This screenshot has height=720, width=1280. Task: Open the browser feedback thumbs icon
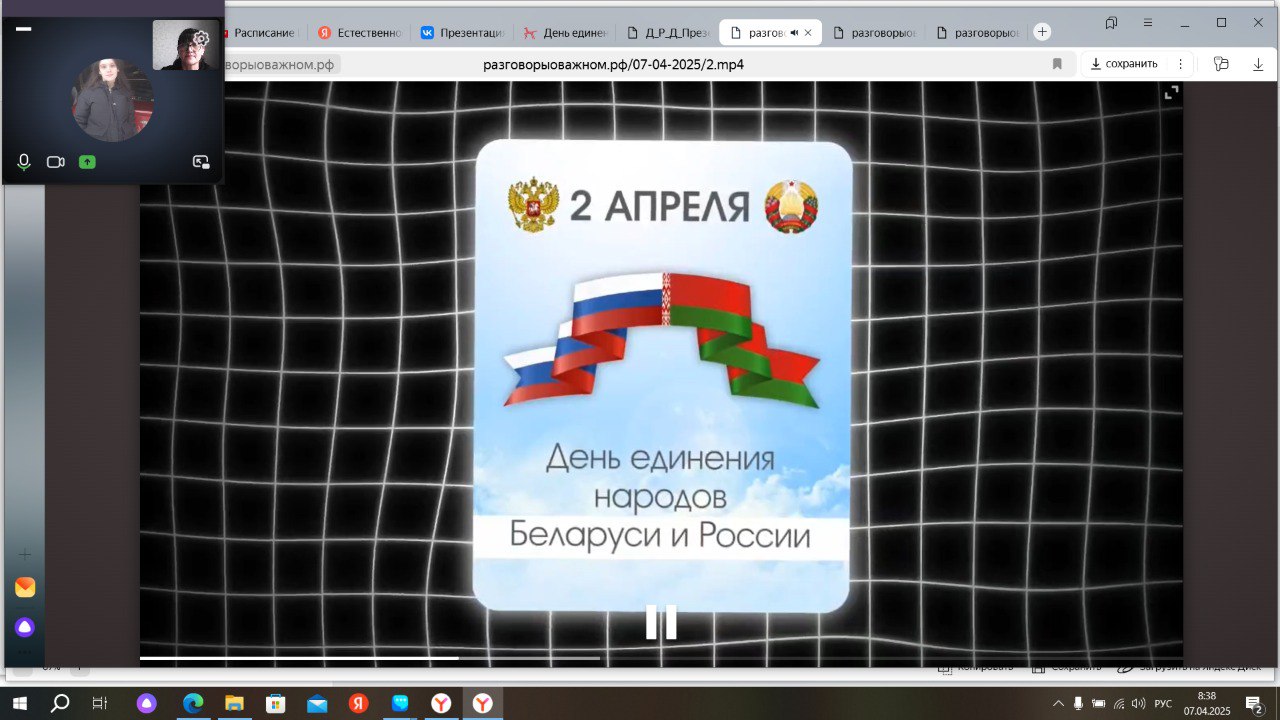(1221, 64)
